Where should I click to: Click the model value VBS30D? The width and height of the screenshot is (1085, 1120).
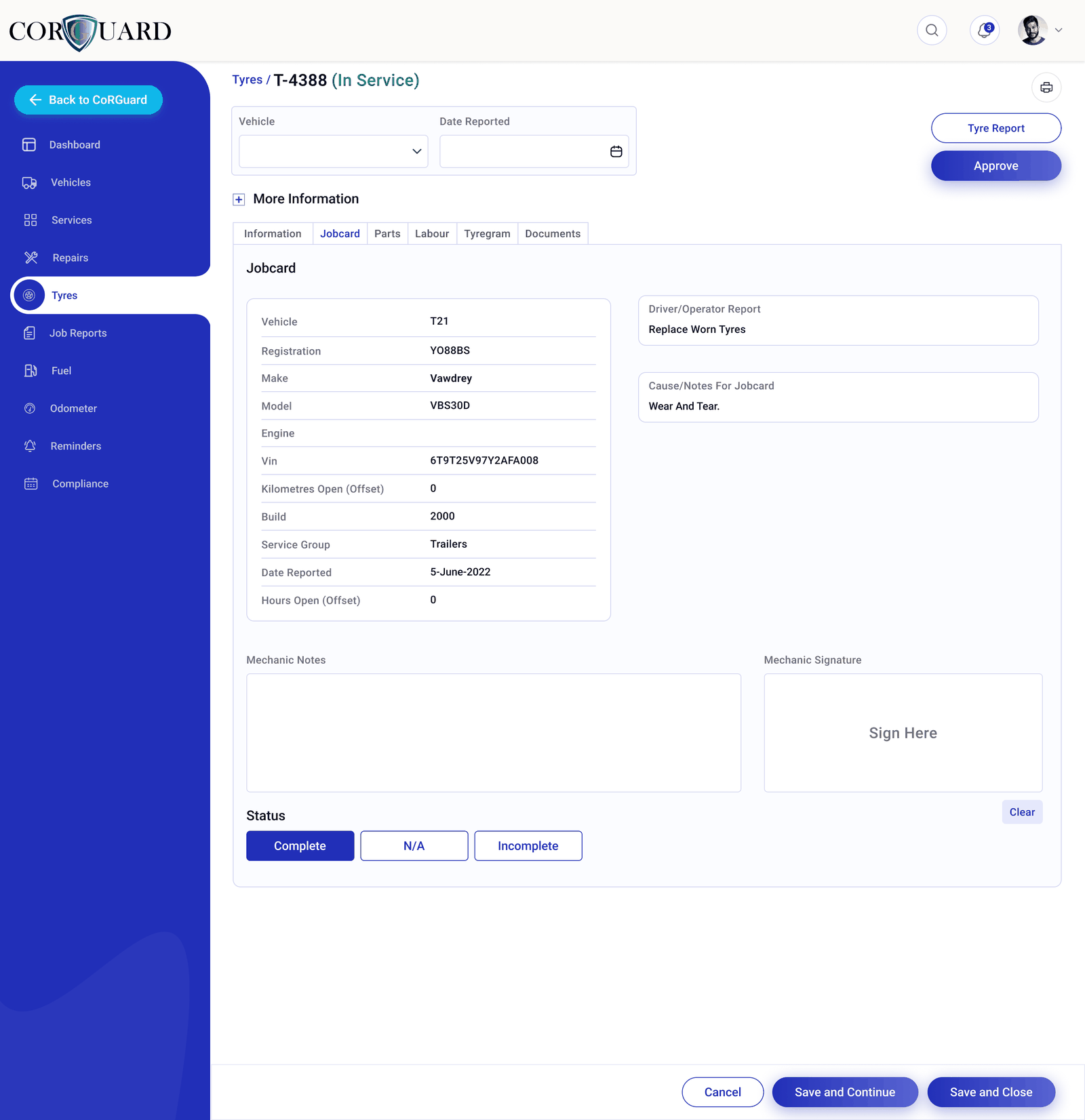450,405
